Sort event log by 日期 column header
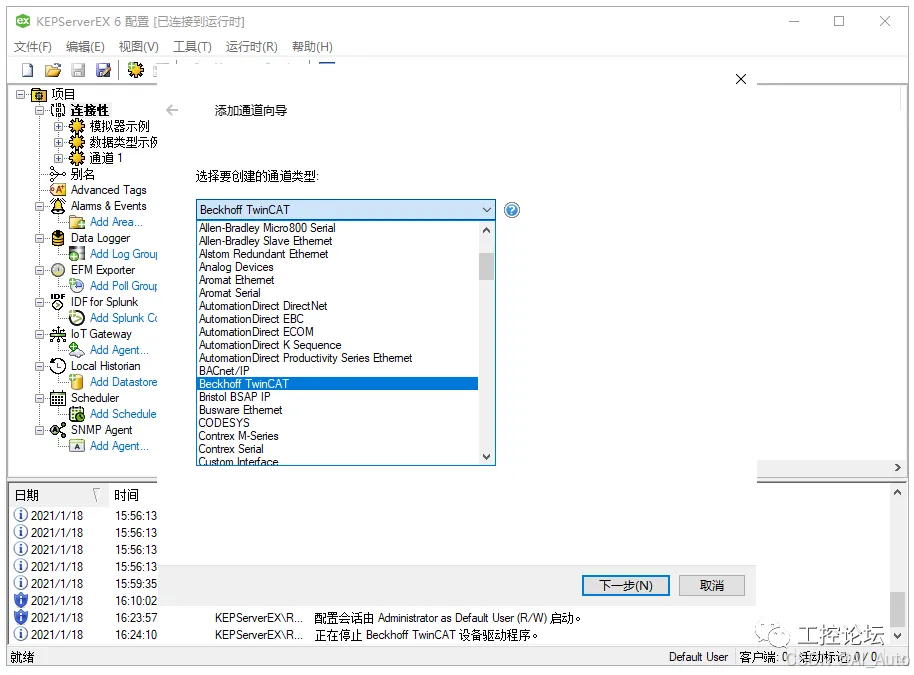This screenshot has width=914, height=675. coord(58,495)
